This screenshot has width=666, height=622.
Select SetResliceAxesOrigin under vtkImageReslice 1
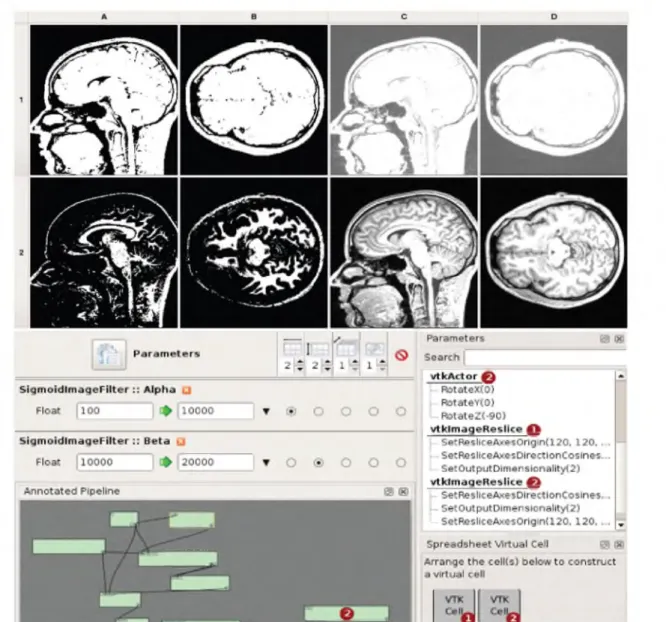tap(525, 442)
